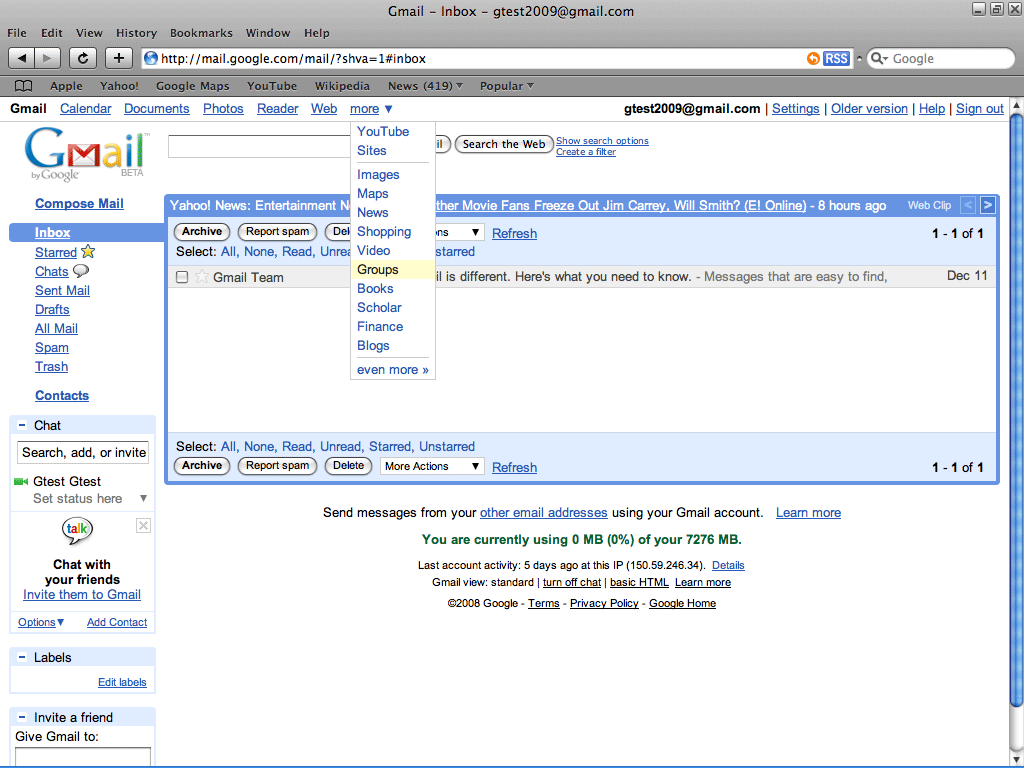The image size is (1024, 768).
Task: Open the Drafts folder
Action: point(52,309)
